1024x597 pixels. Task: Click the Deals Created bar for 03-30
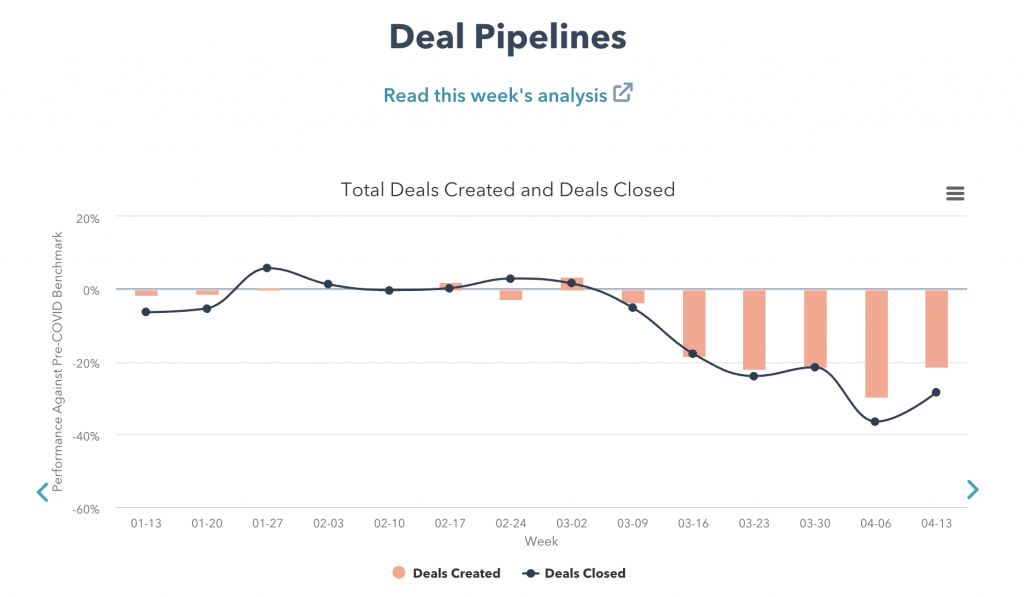coord(815,328)
